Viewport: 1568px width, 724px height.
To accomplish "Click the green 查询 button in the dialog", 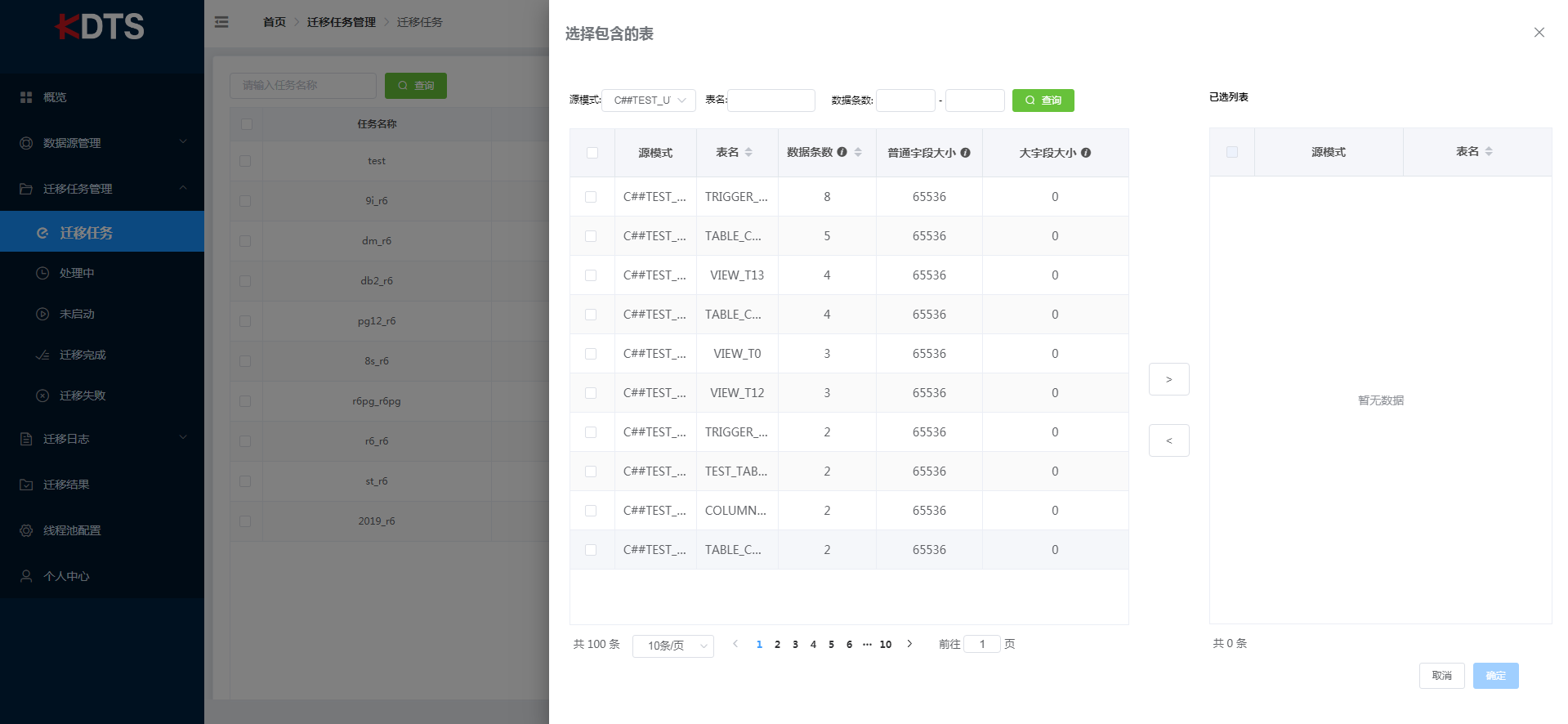I will pyautogui.click(x=1043, y=101).
